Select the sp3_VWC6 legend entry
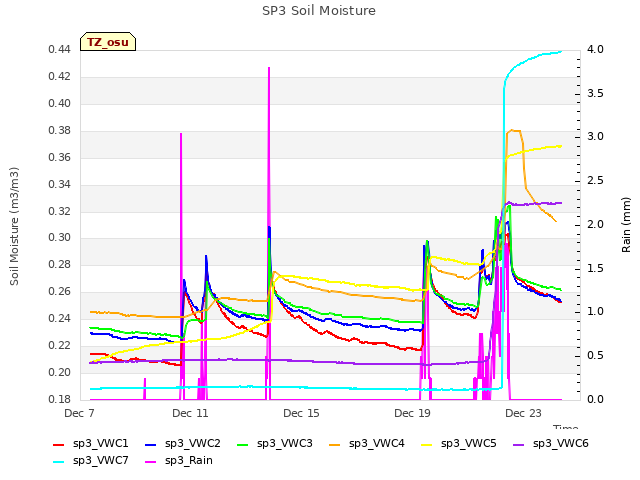The width and height of the screenshot is (640, 480). pyautogui.click(x=551, y=443)
